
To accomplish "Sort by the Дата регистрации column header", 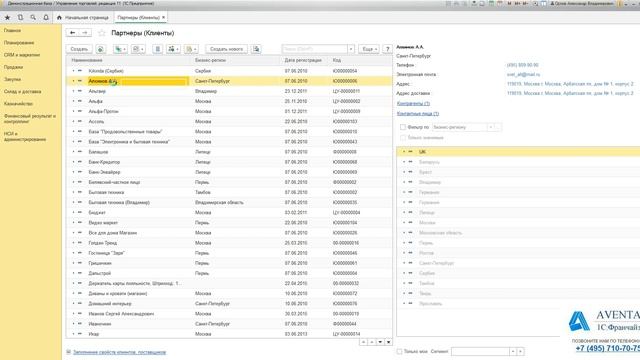I will click(x=303, y=60).
